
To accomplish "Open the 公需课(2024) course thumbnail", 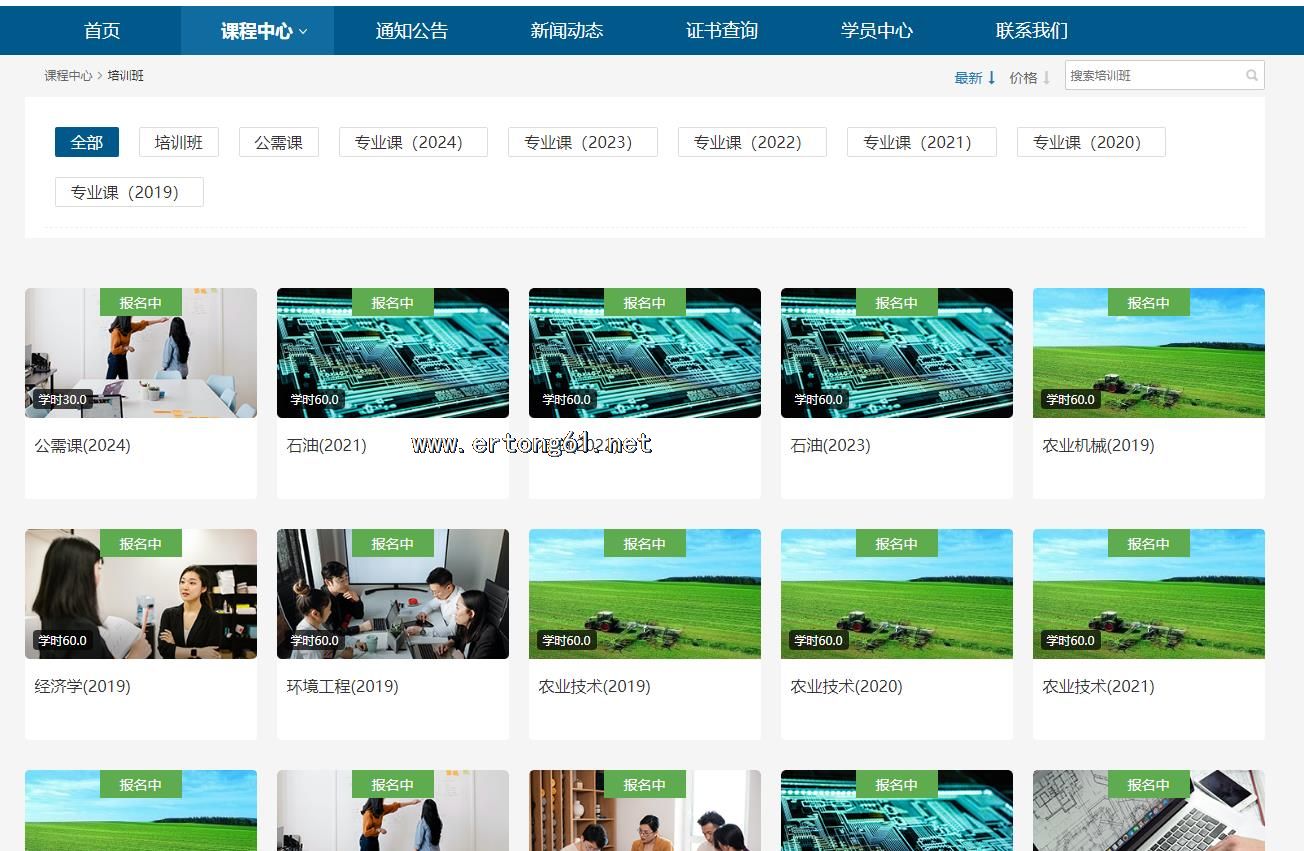I will pyautogui.click(x=141, y=353).
